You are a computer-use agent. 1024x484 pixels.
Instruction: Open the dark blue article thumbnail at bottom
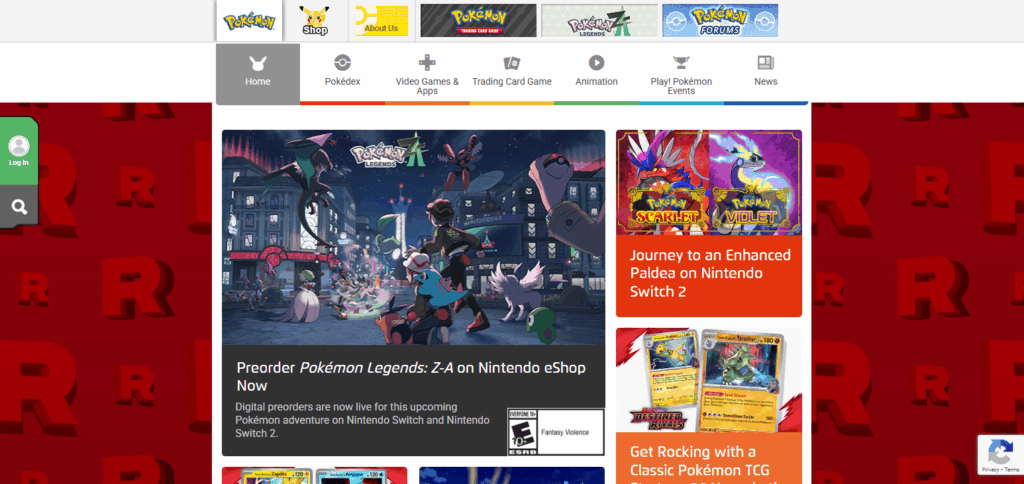click(512, 476)
